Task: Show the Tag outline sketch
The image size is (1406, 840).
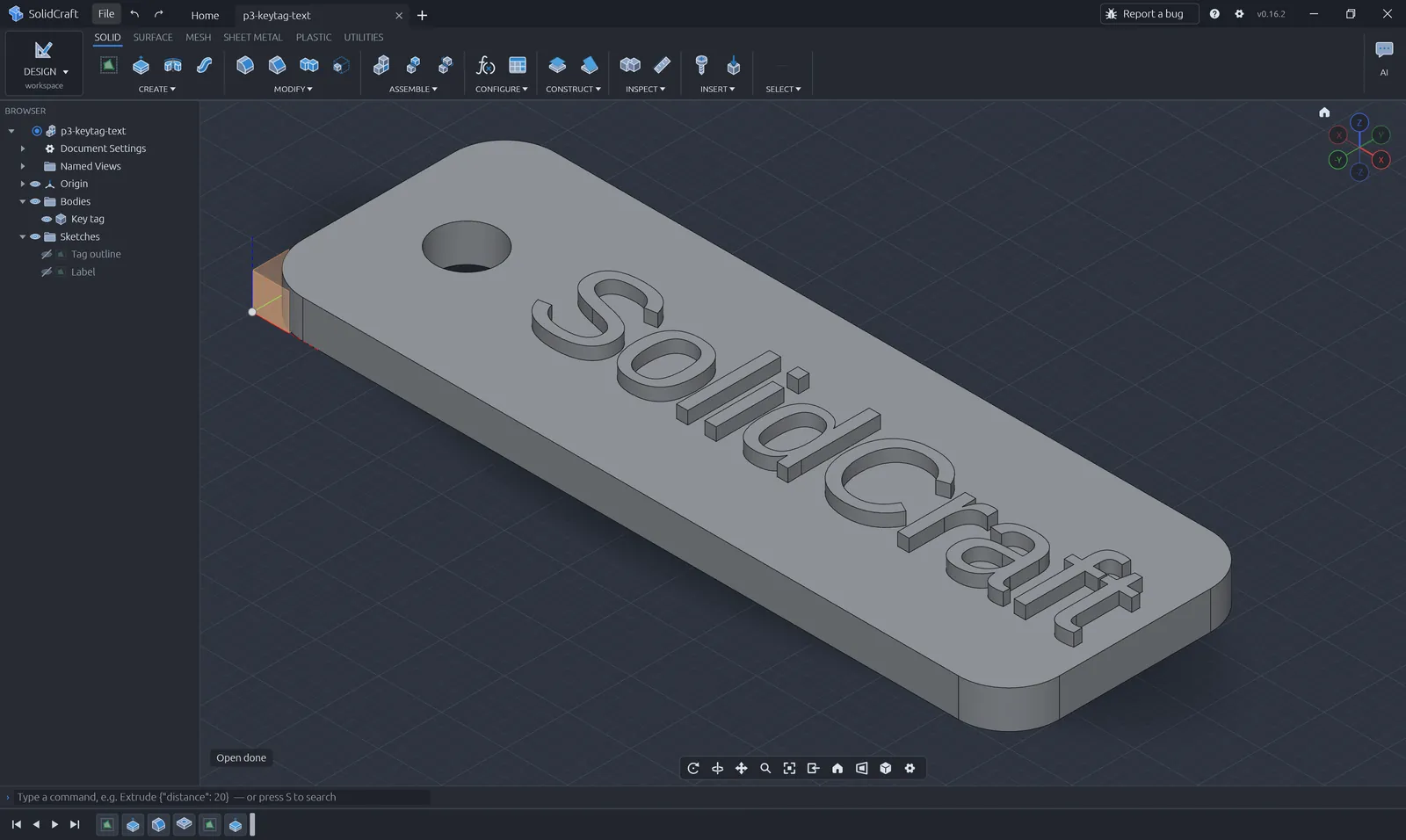Action: coord(47,254)
